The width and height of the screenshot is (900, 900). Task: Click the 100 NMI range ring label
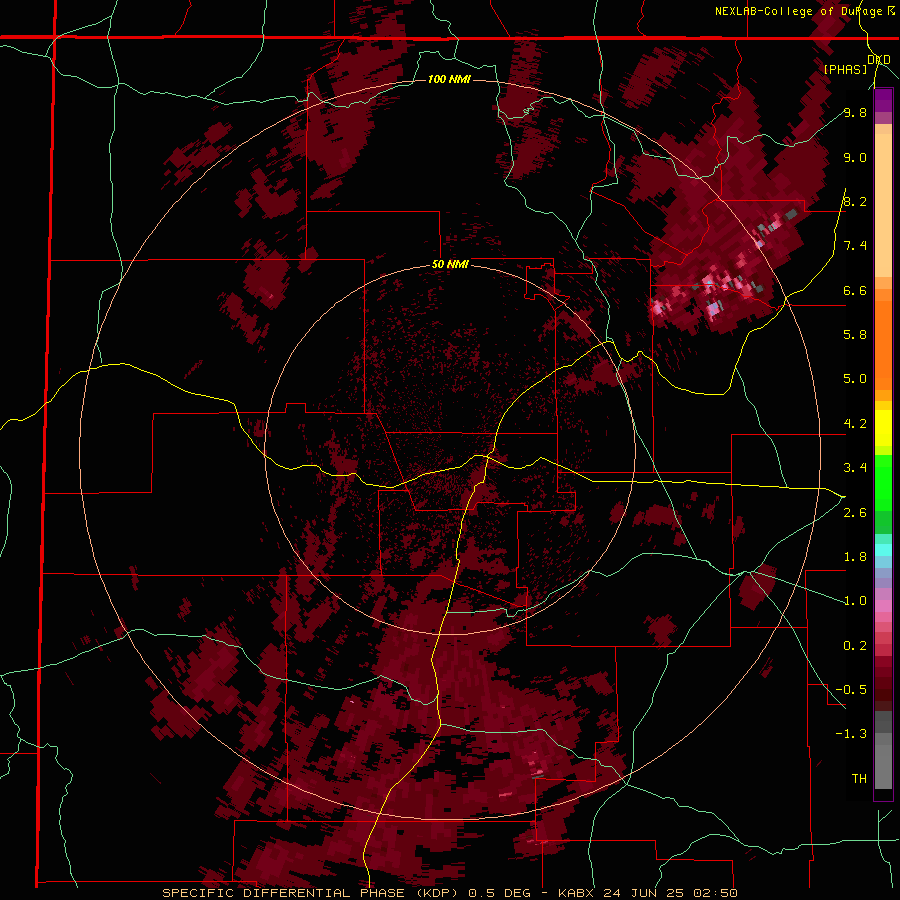[x=449, y=79]
